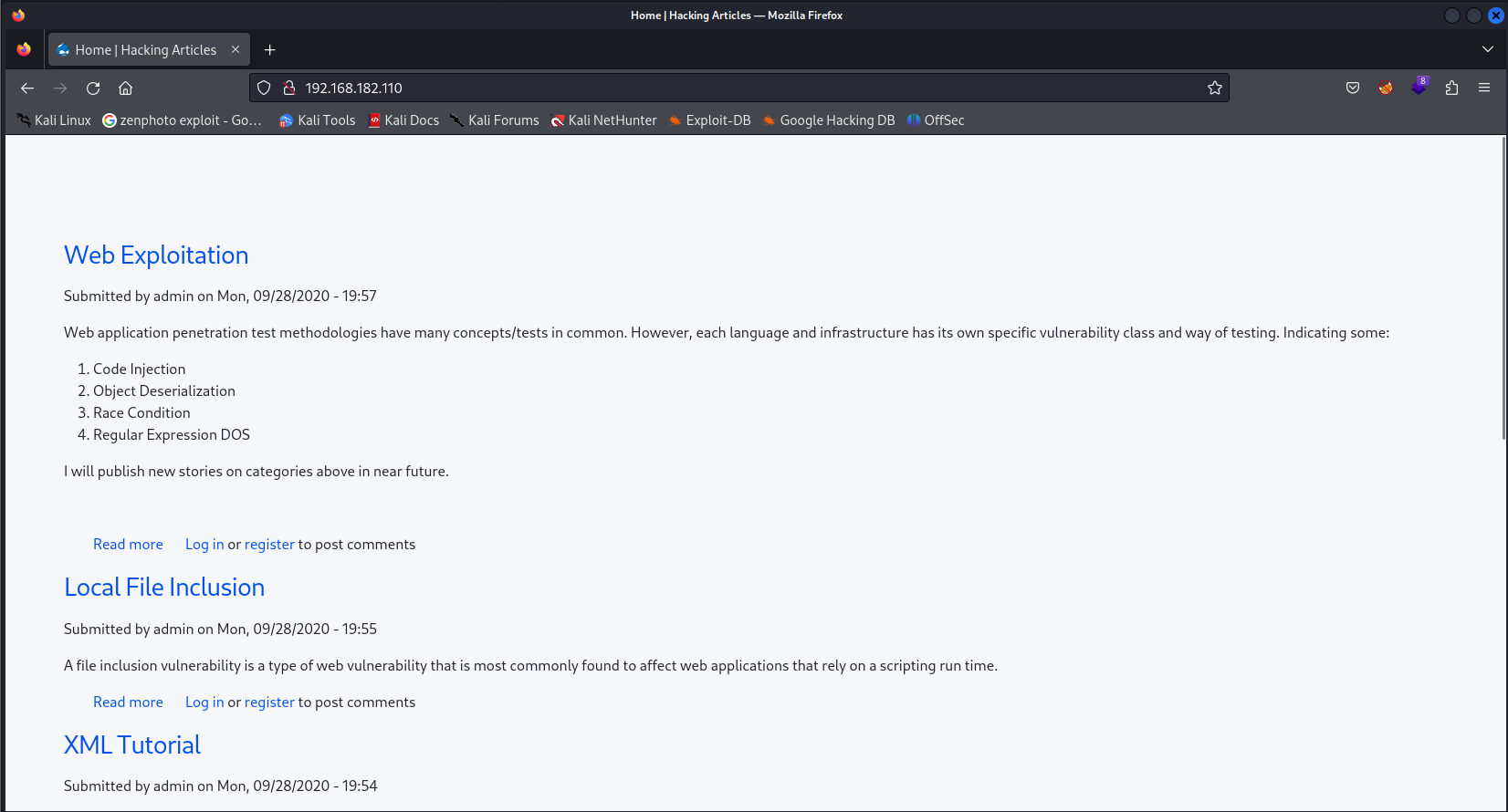Image resolution: width=1508 pixels, height=812 pixels.
Task: Click the register link under Web Exploitation
Action: click(x=269, y=545)
